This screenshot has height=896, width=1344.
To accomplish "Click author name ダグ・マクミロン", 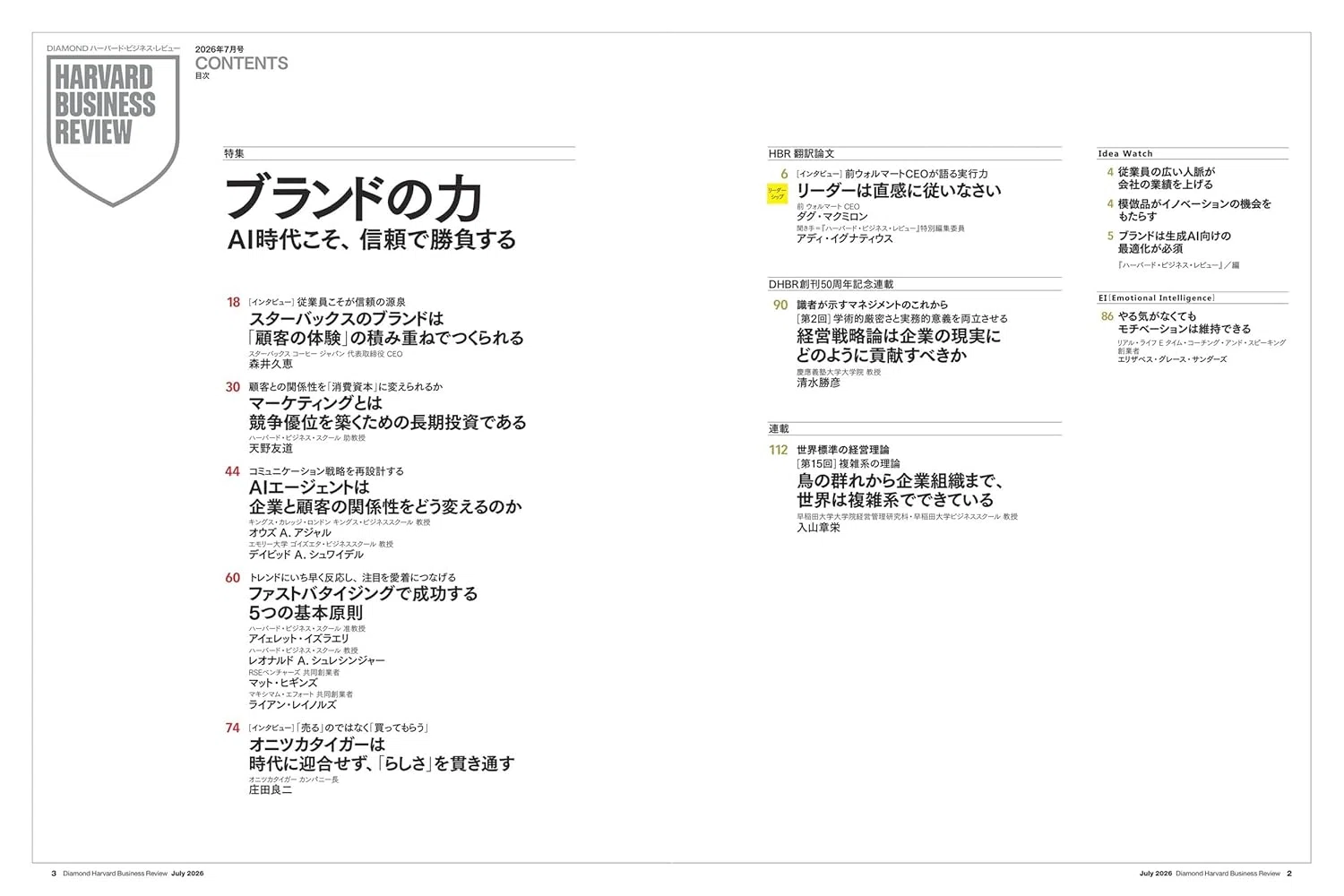I will (x=832, y=217).
